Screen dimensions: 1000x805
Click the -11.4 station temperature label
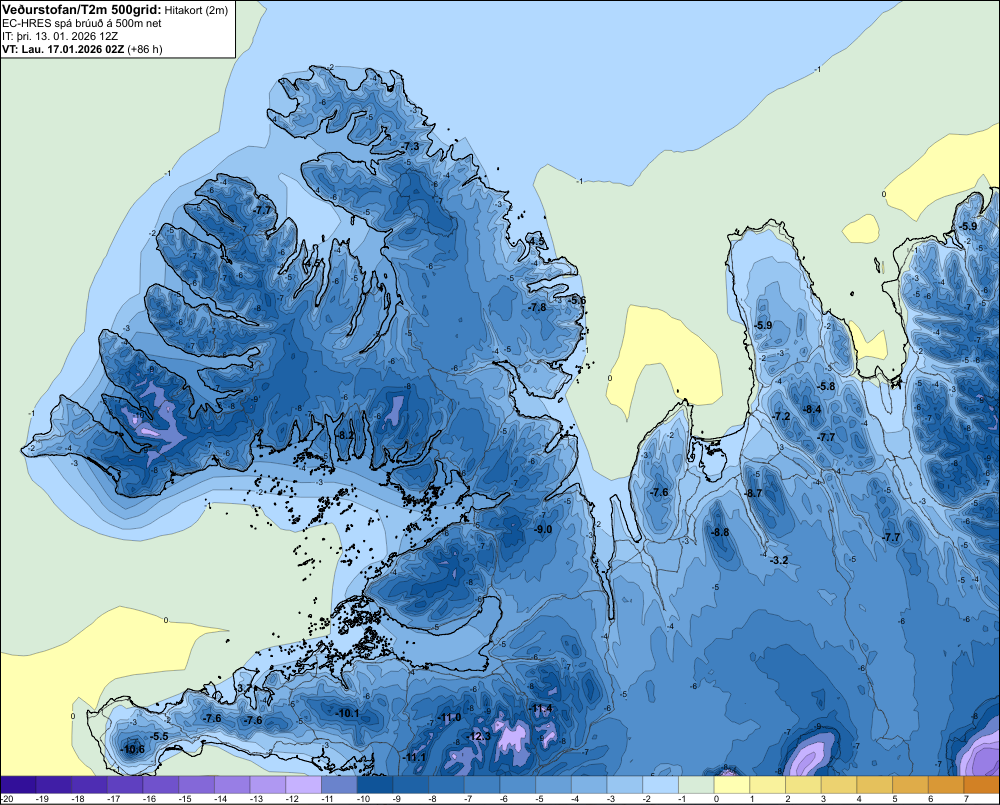pyautogui.click(x=541, y=708)
